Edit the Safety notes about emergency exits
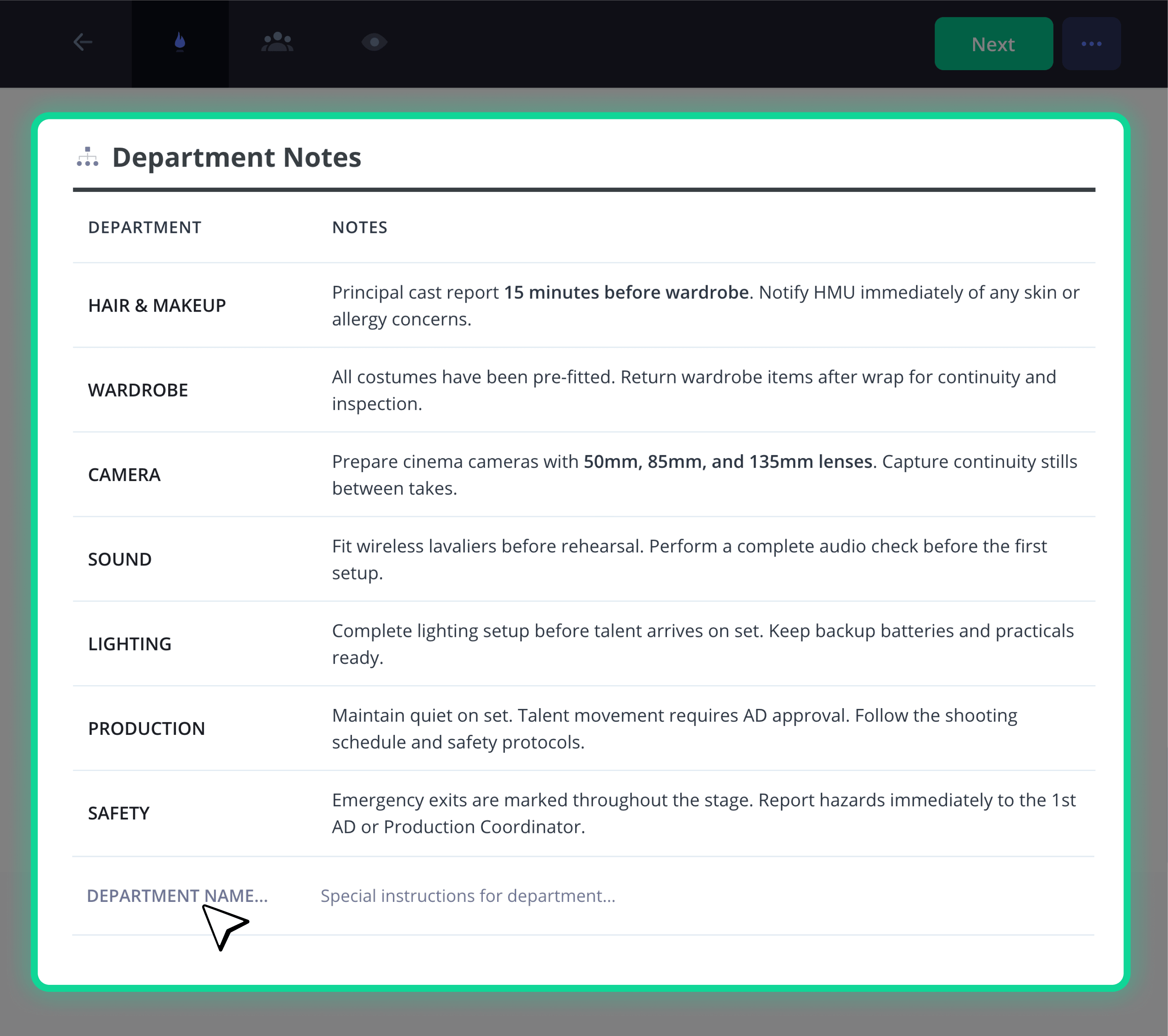Viewport: 1168px width, 1036px height. point(704,813)
